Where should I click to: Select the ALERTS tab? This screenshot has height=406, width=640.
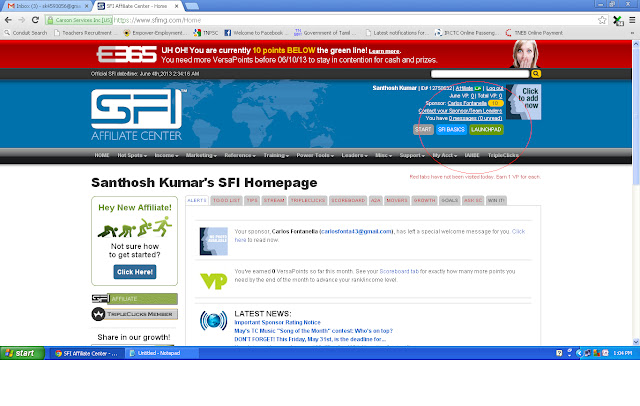(x=197, y=200)
